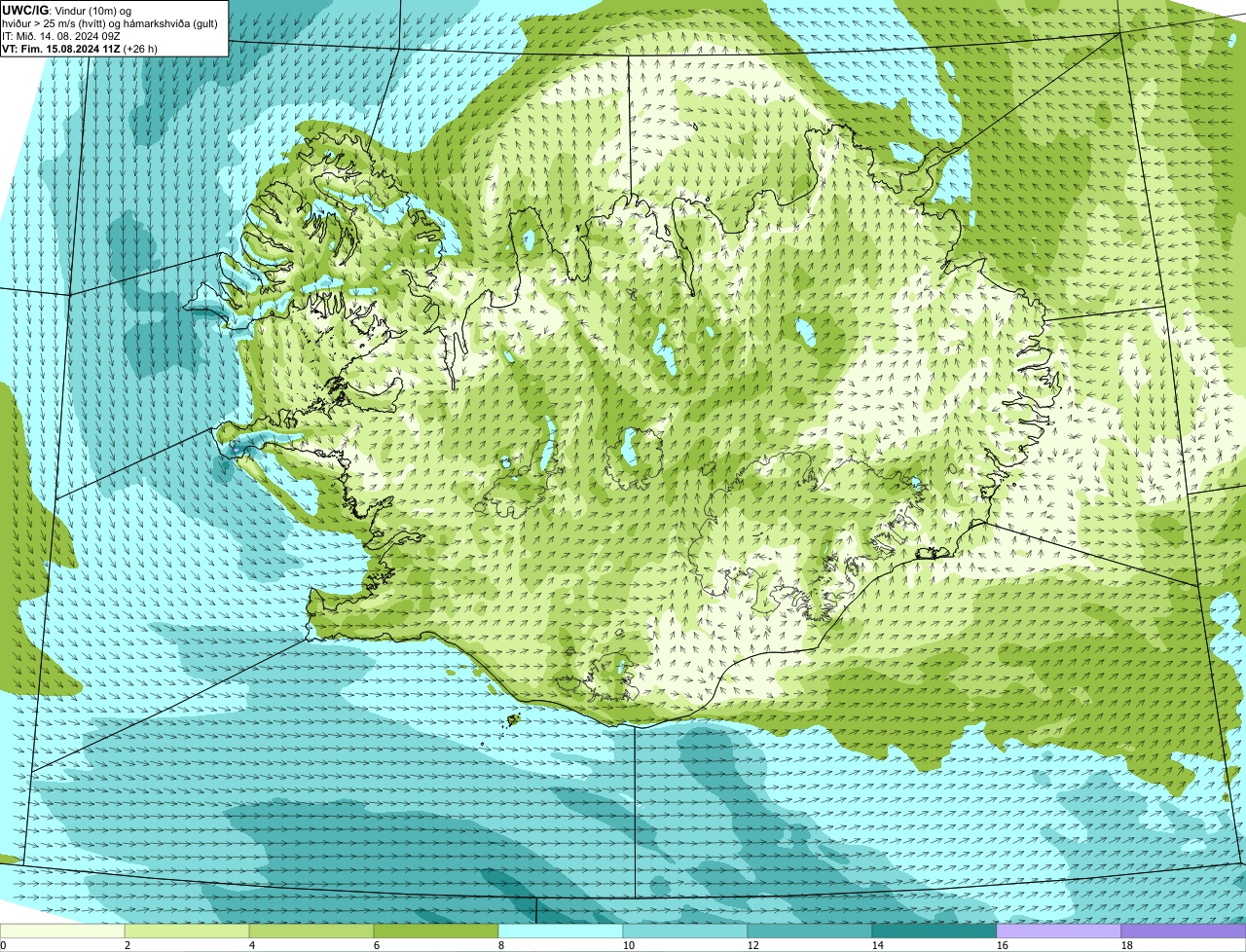The height and width of the screenshot is (952, 1246).
Task: Select the 'hviður > 25 m/s (hvítt)' legend line
Action: [x=110, y=23]
